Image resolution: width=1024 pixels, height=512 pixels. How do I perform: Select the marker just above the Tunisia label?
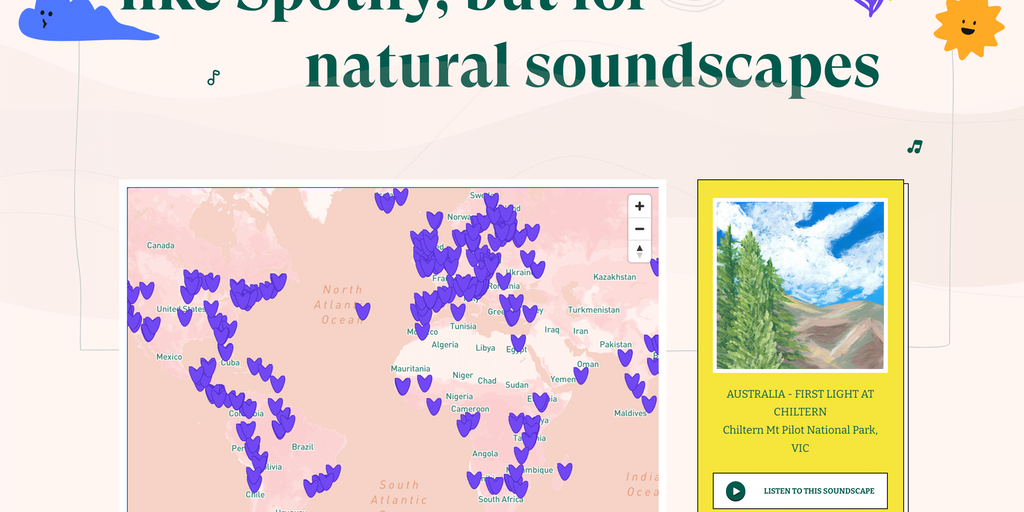tap(458, 312)
